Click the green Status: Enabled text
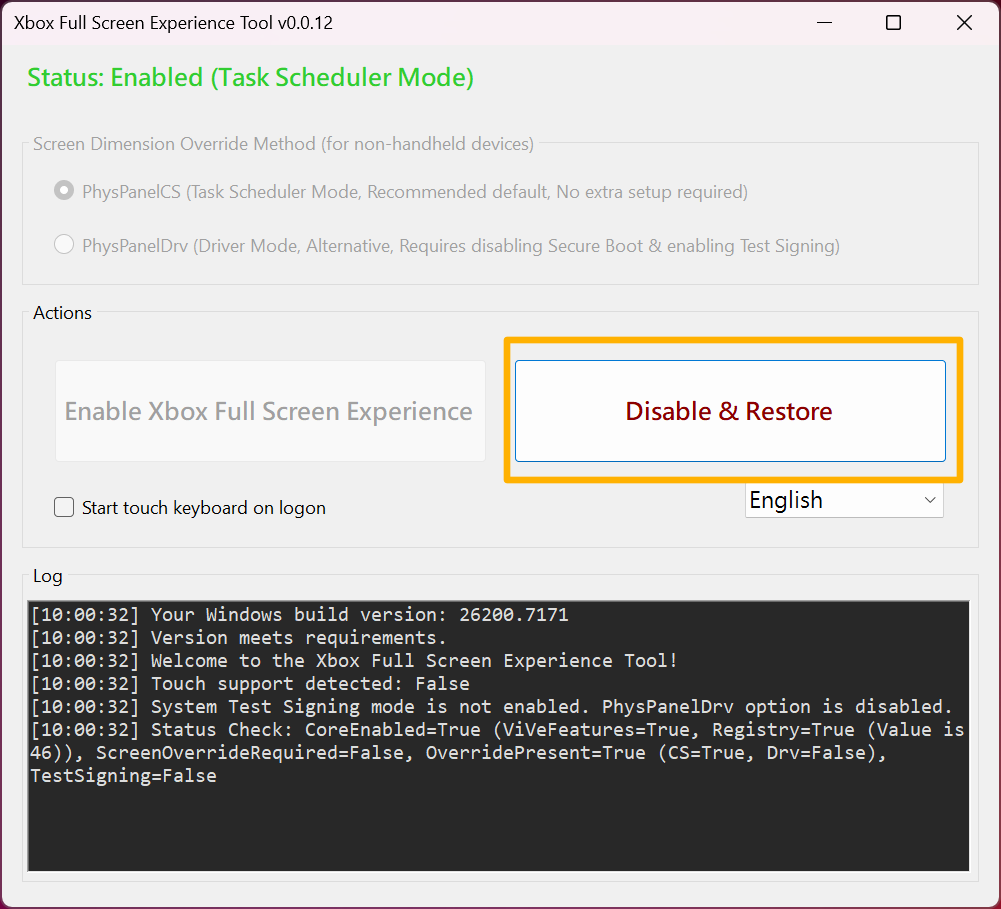 [250, 77]
